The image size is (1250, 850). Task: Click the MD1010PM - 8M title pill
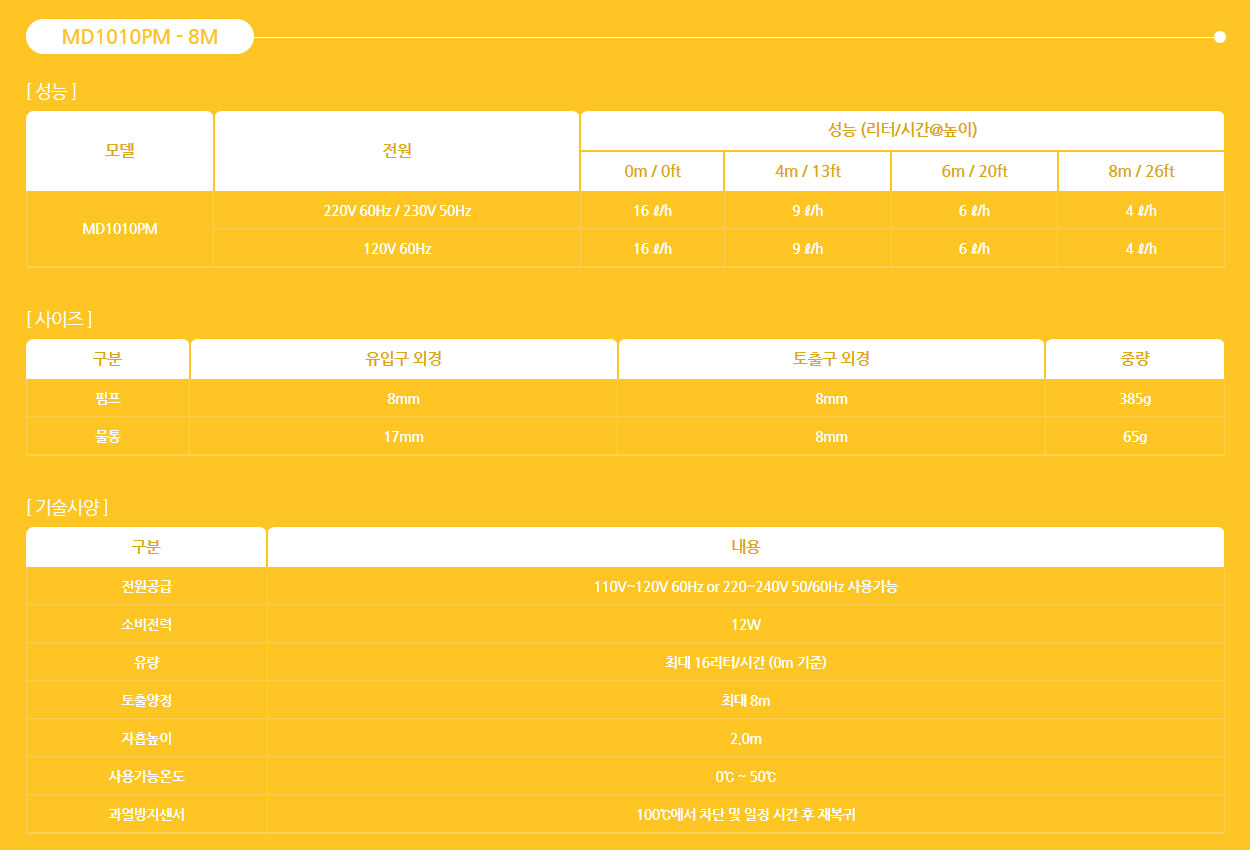point(140,37)
